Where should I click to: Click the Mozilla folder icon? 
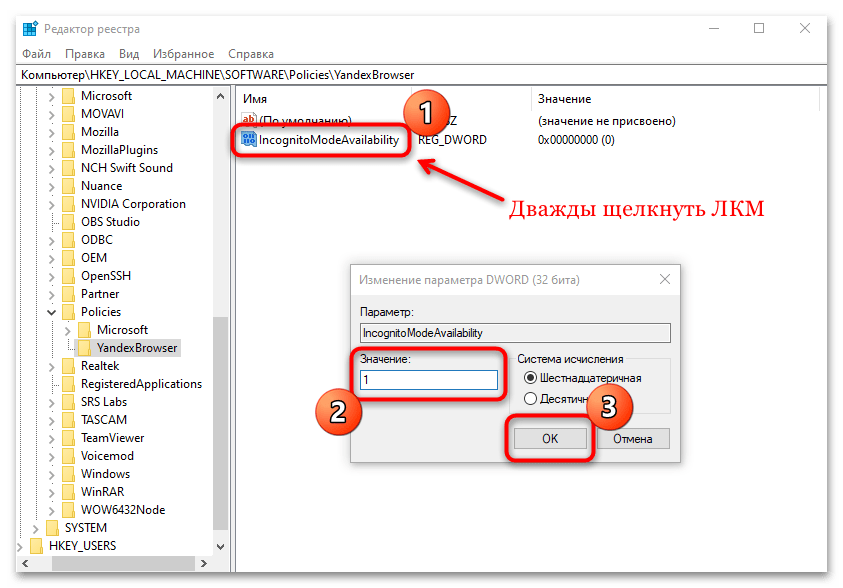click(68, 132)
